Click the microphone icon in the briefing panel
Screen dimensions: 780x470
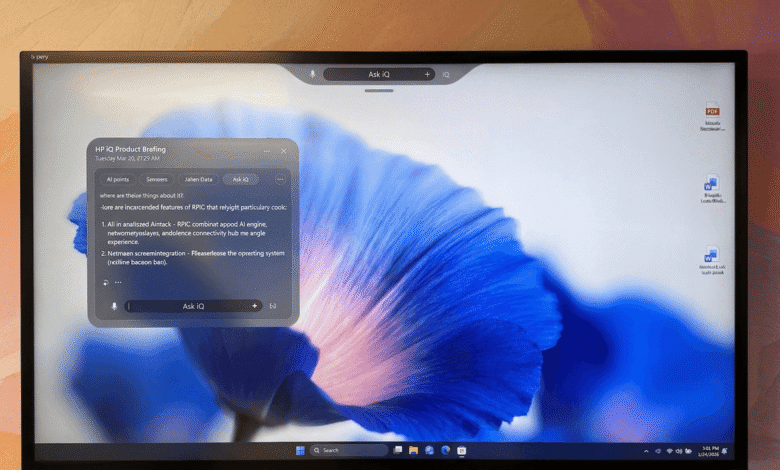point(114,306)
